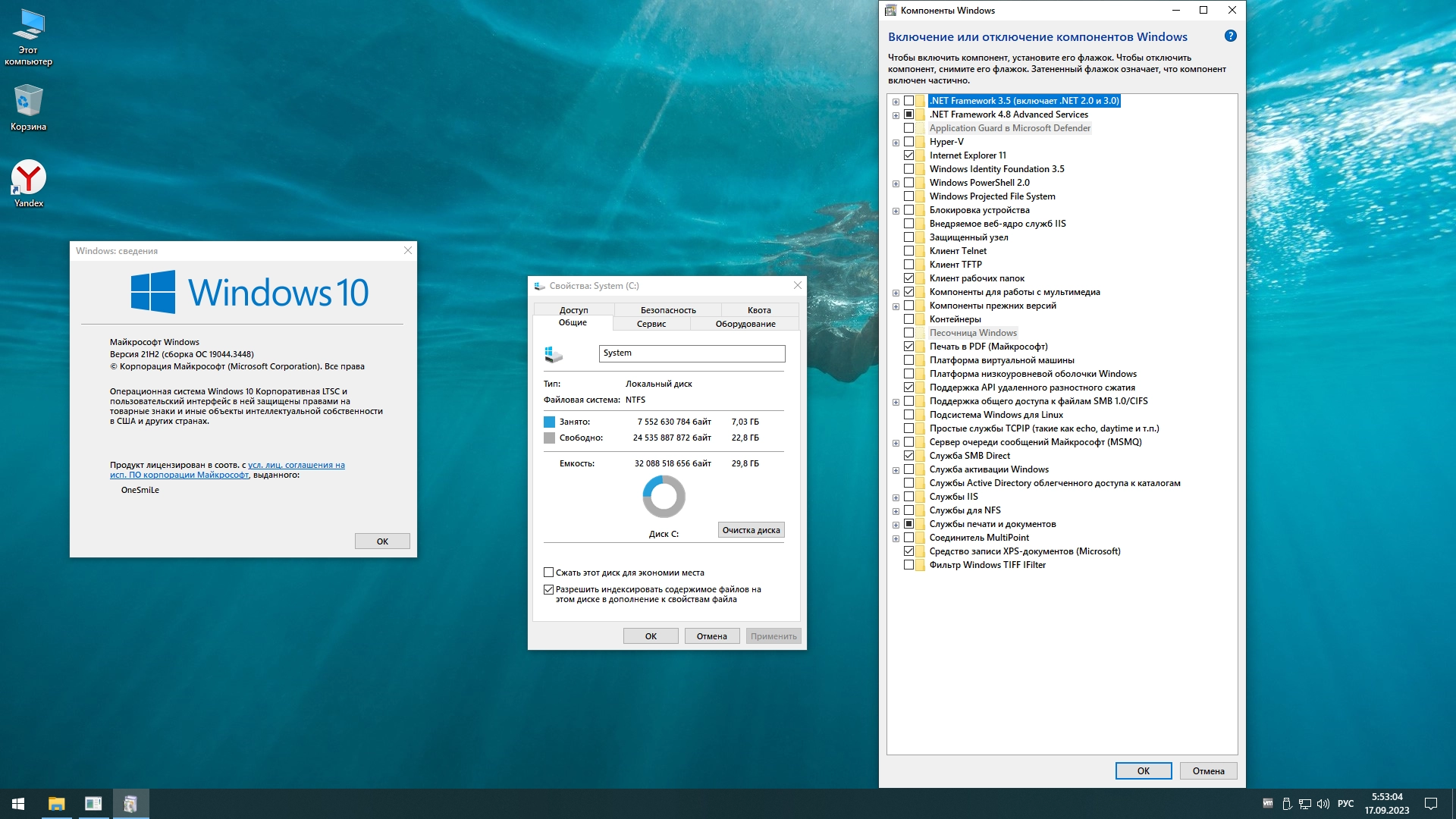The height and width of the screenshot is (819, 1456).
Task: Click the System disk name input field
Action: [692, 353]
